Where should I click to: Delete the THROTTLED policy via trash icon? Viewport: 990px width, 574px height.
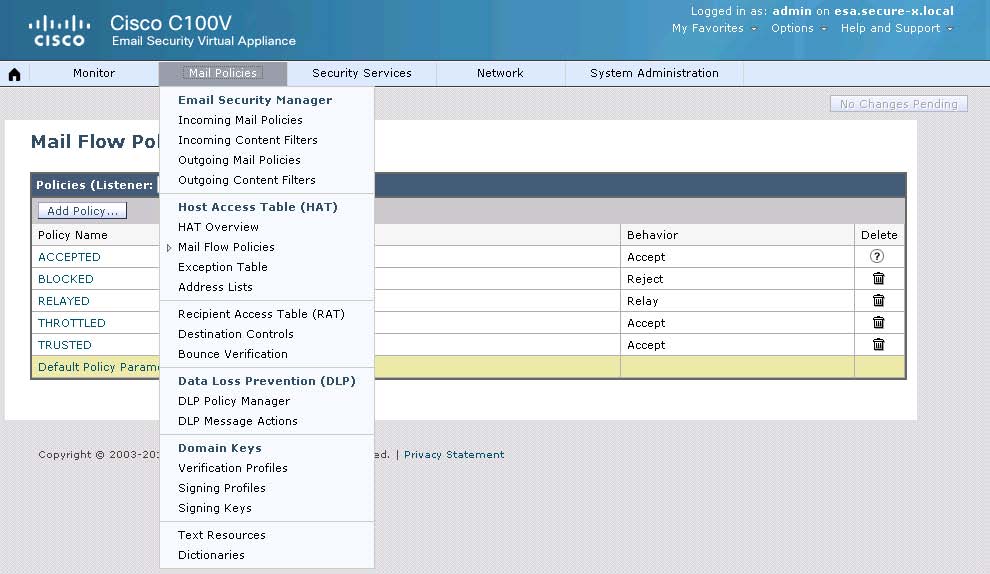(878, 323)
